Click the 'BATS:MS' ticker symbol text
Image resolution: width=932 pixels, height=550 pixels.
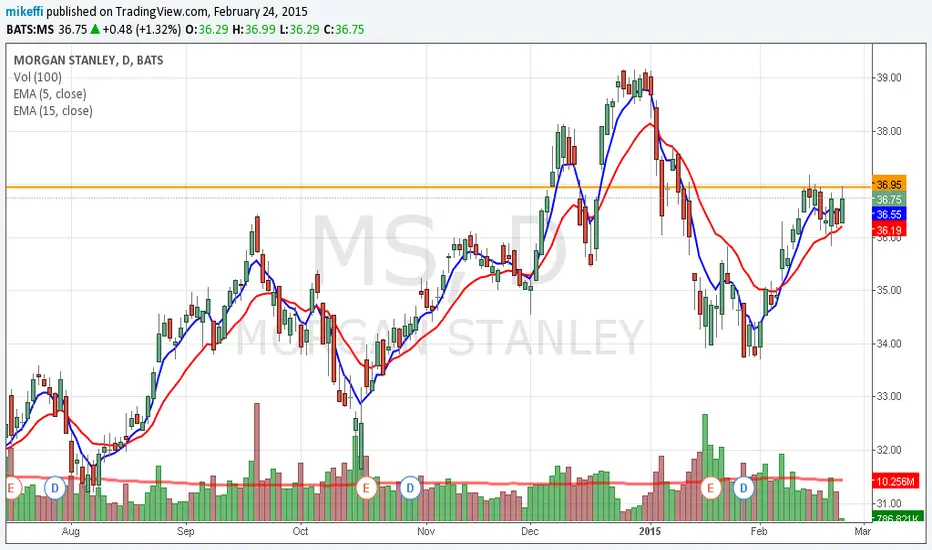(x=30, y=29)
